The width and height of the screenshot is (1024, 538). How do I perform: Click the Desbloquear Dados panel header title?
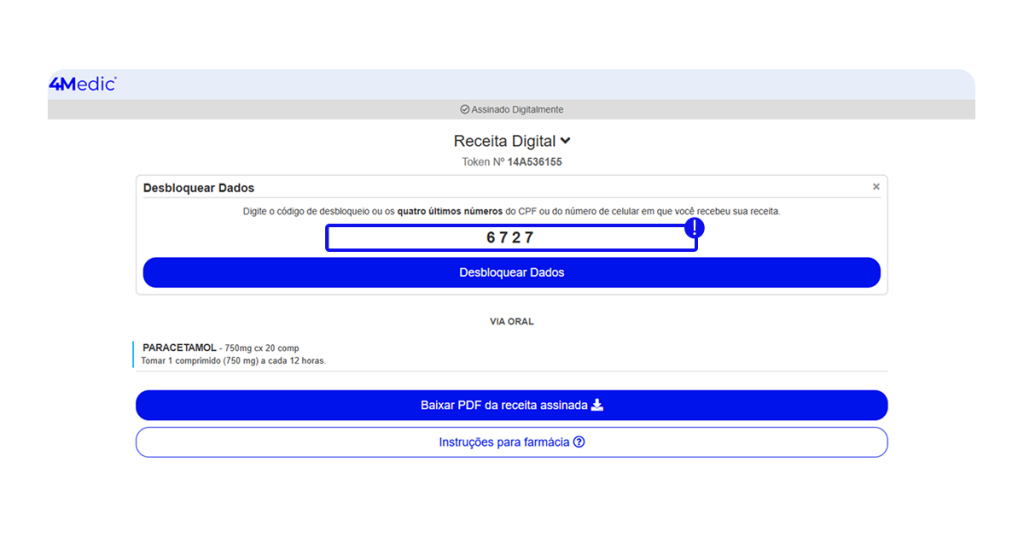(199, 188)
